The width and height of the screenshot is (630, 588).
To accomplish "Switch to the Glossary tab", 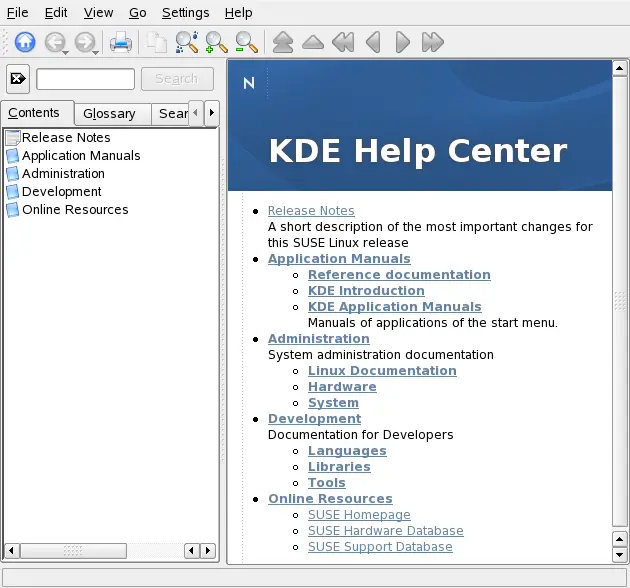I will click(109, 114).
